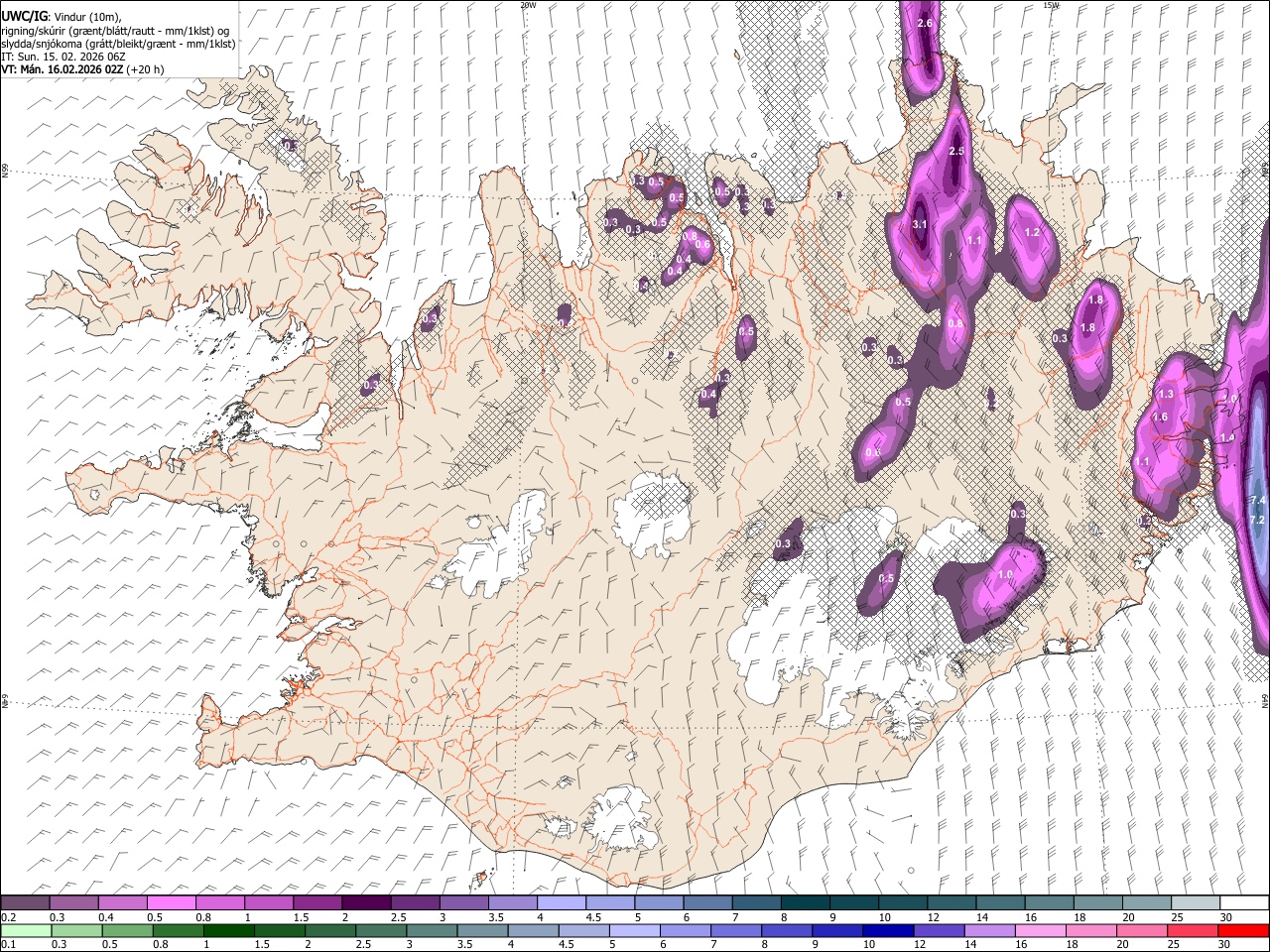Select the light purple rain swatch starting at 14
Viewport: 1270px width, 952px height.
989,930
